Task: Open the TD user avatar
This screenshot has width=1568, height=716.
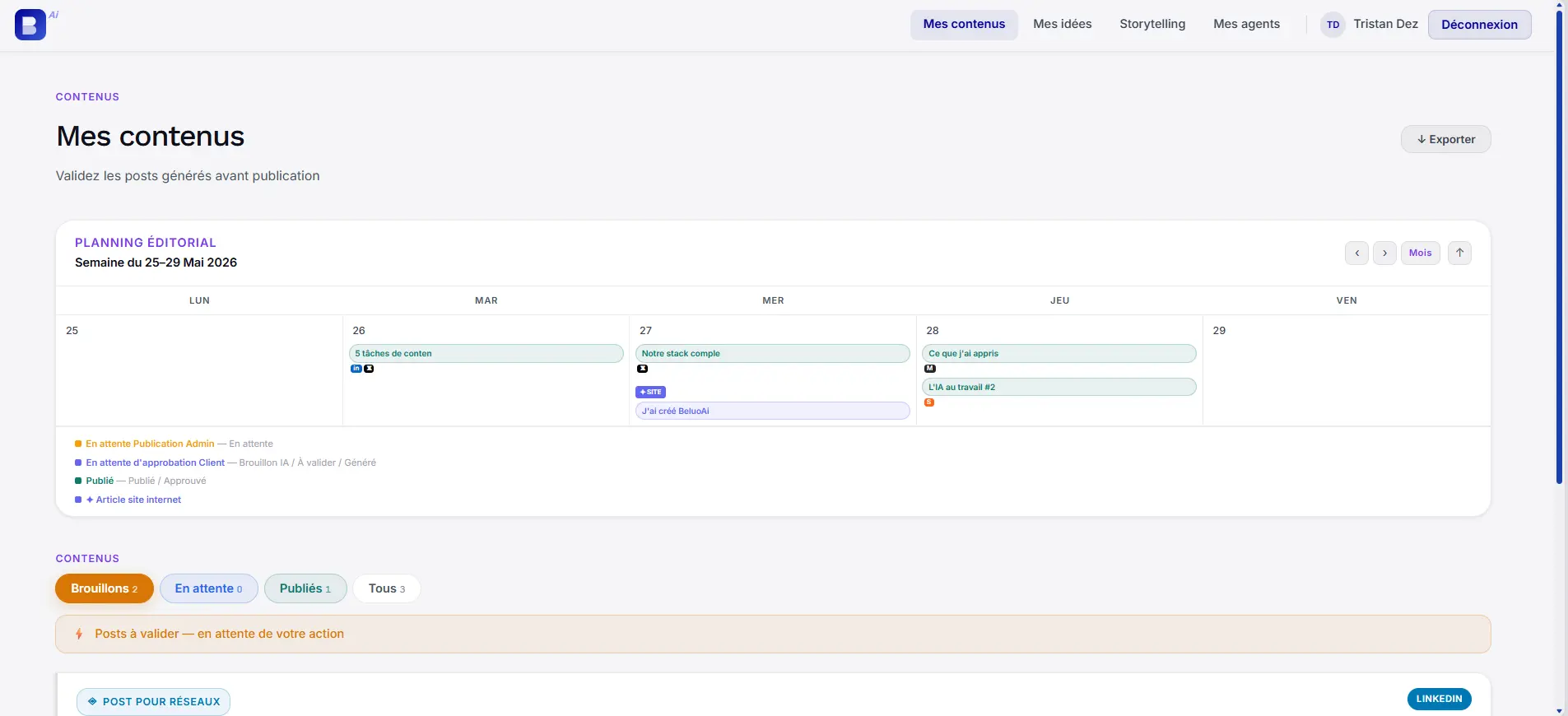Action: coord(1333,25)
